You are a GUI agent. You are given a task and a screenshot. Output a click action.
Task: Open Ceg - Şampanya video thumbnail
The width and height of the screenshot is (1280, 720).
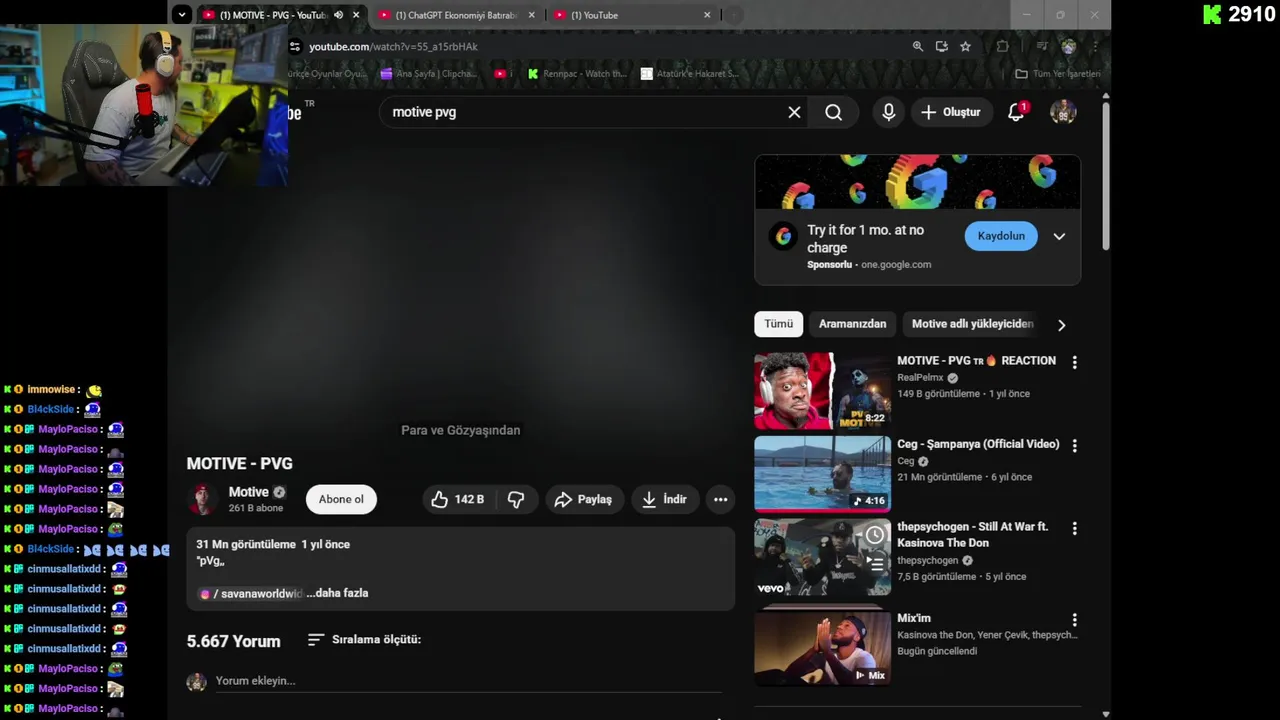tap(822, 473)
